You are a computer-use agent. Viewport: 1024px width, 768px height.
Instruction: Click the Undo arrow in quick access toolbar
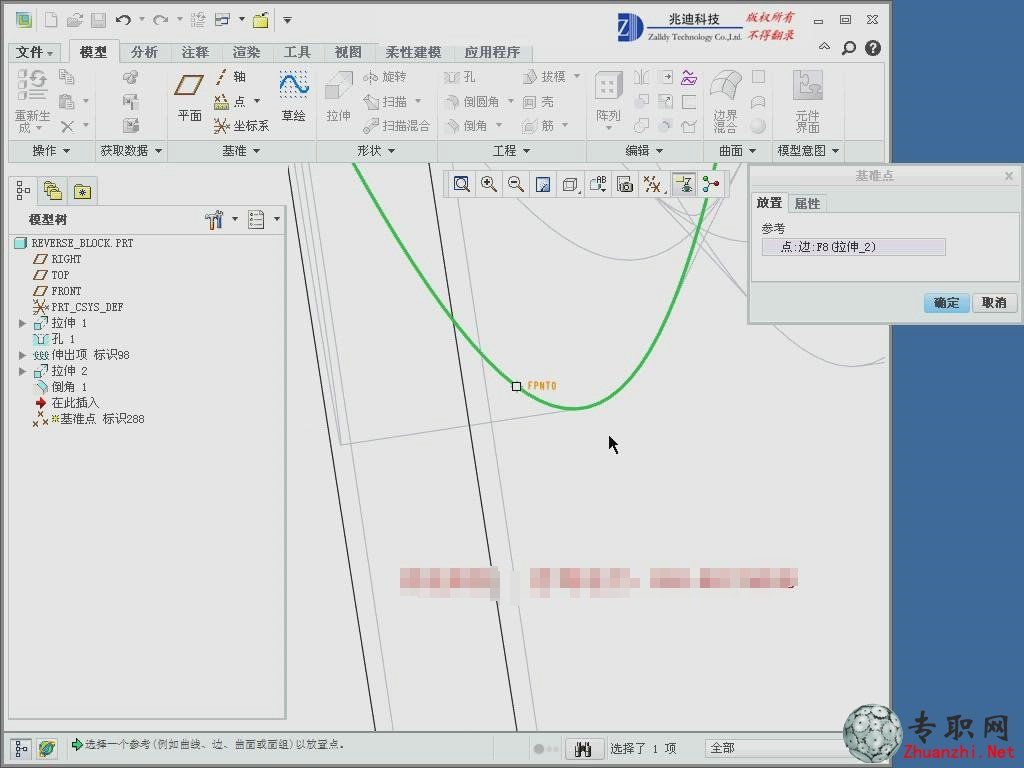(123, 20)
